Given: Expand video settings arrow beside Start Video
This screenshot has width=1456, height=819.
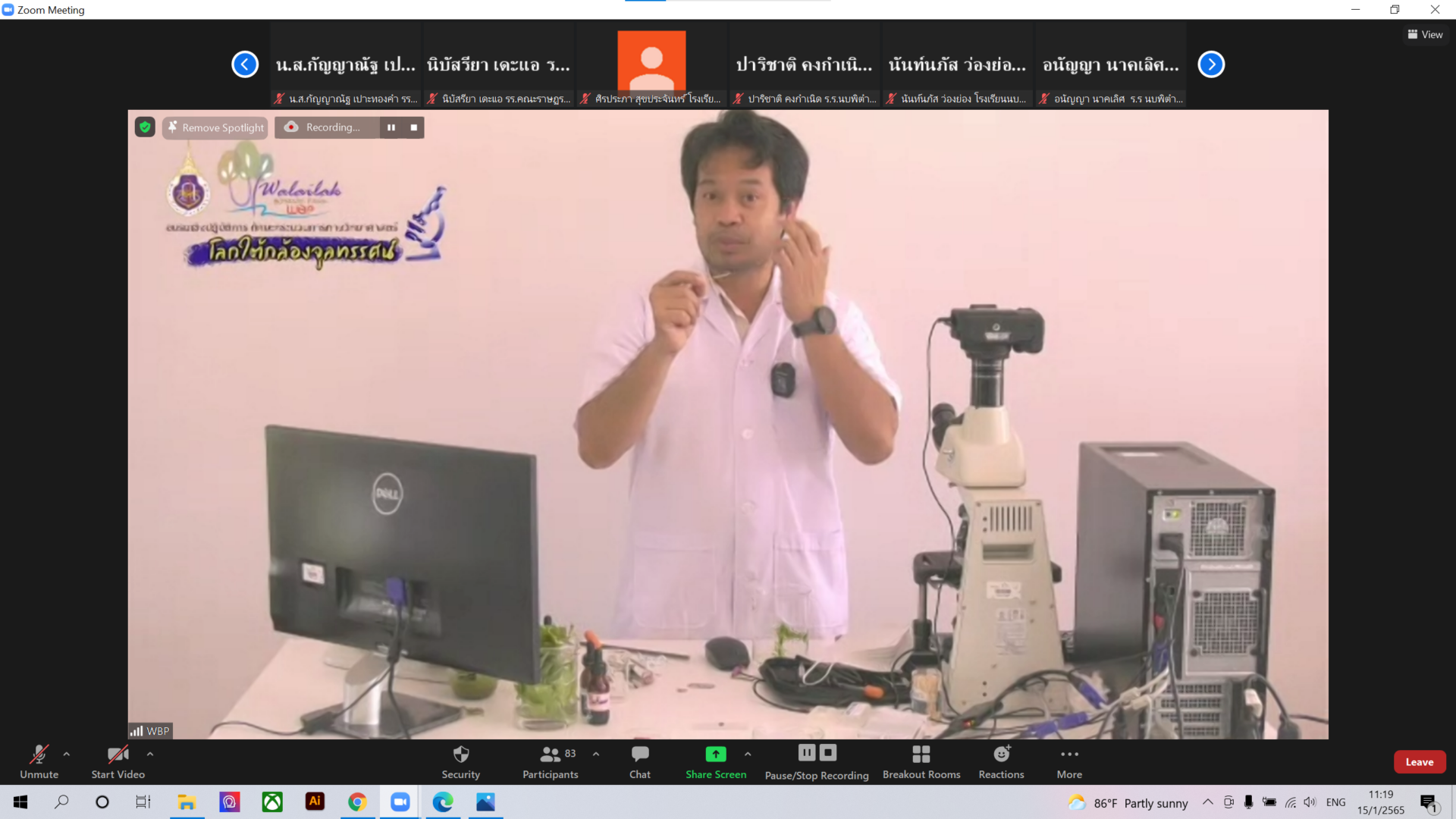Looking at the screenshot, I should coord(150,754).
